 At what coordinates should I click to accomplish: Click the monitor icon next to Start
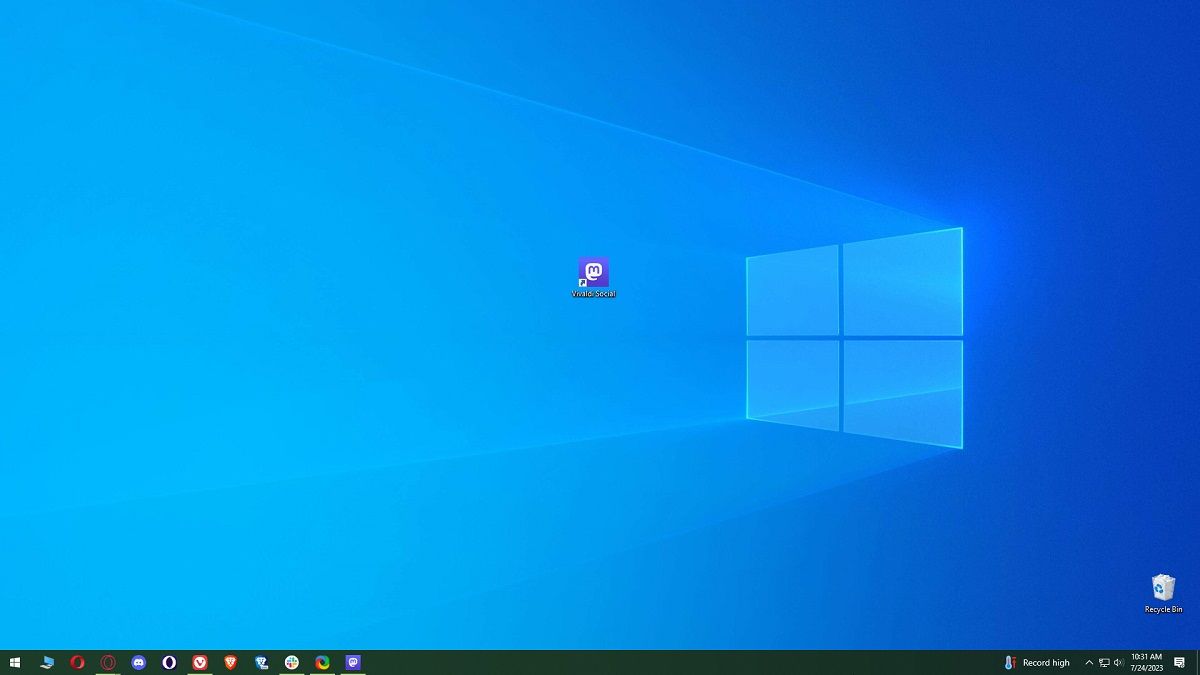[47, 661]
